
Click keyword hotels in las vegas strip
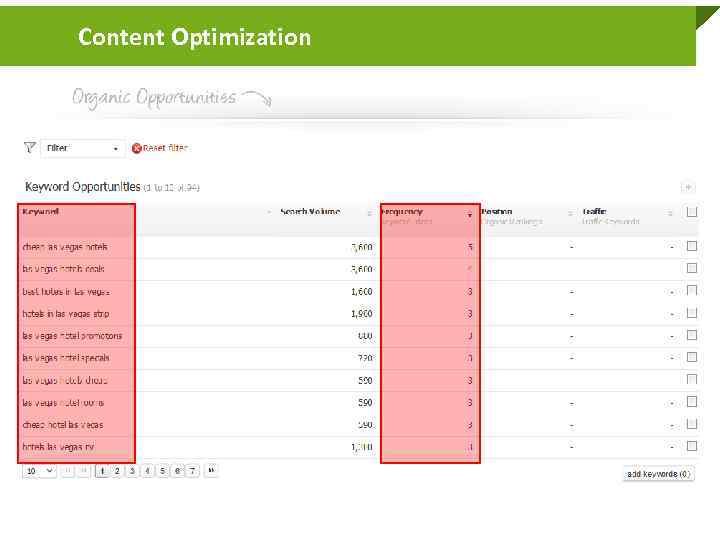[x=66, y=314]
